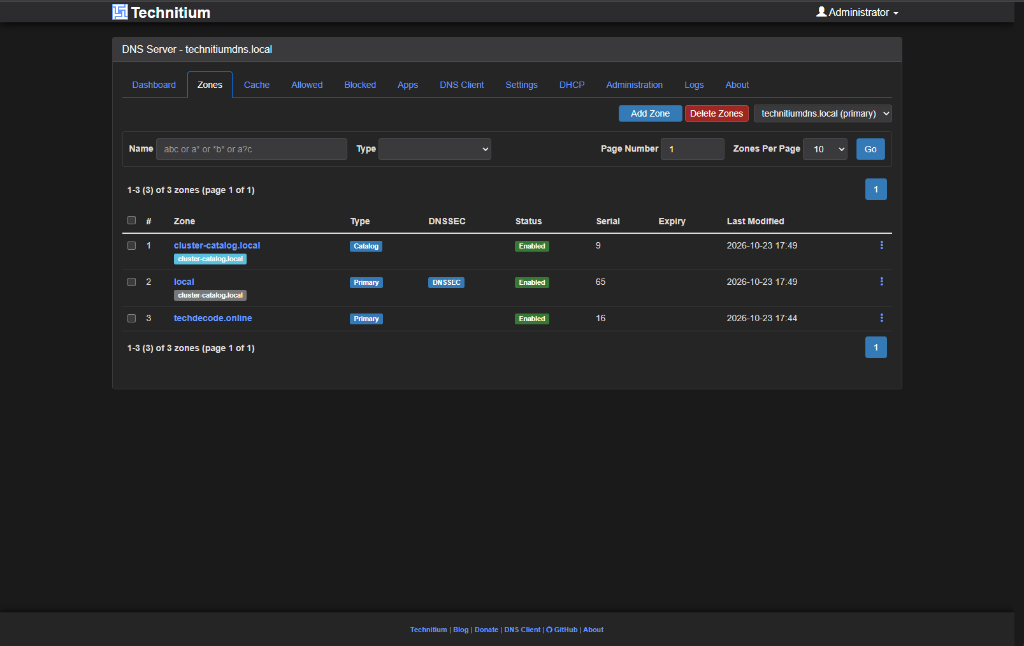The image size is (1024, 646).
Task: Switch to the DHCP tab
Action: point(571,85)
